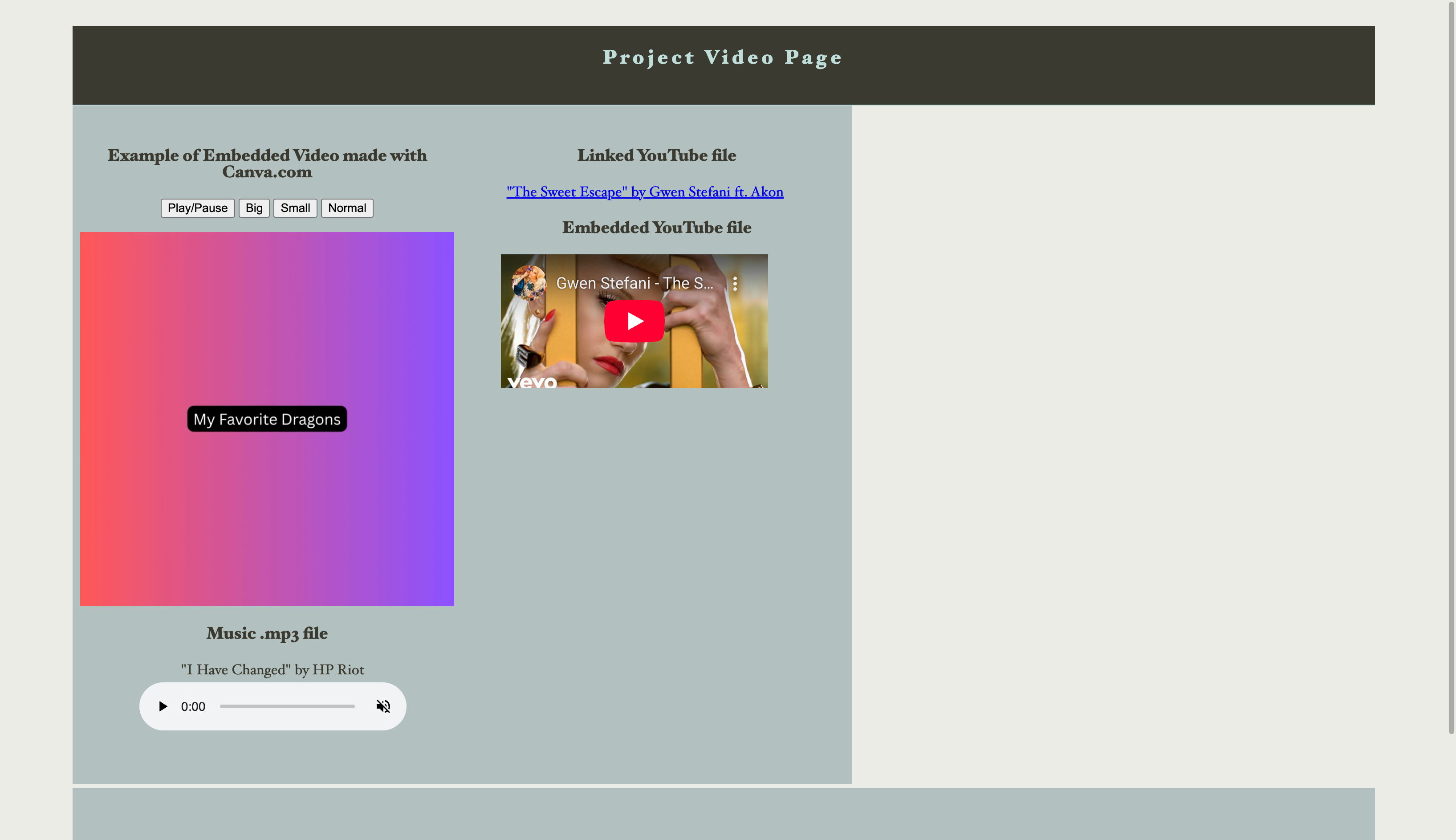The image size is (1456, 840).
Task: Open "The Sweet Escape" by Gwen Stefani link
Action: coord(644,192)
